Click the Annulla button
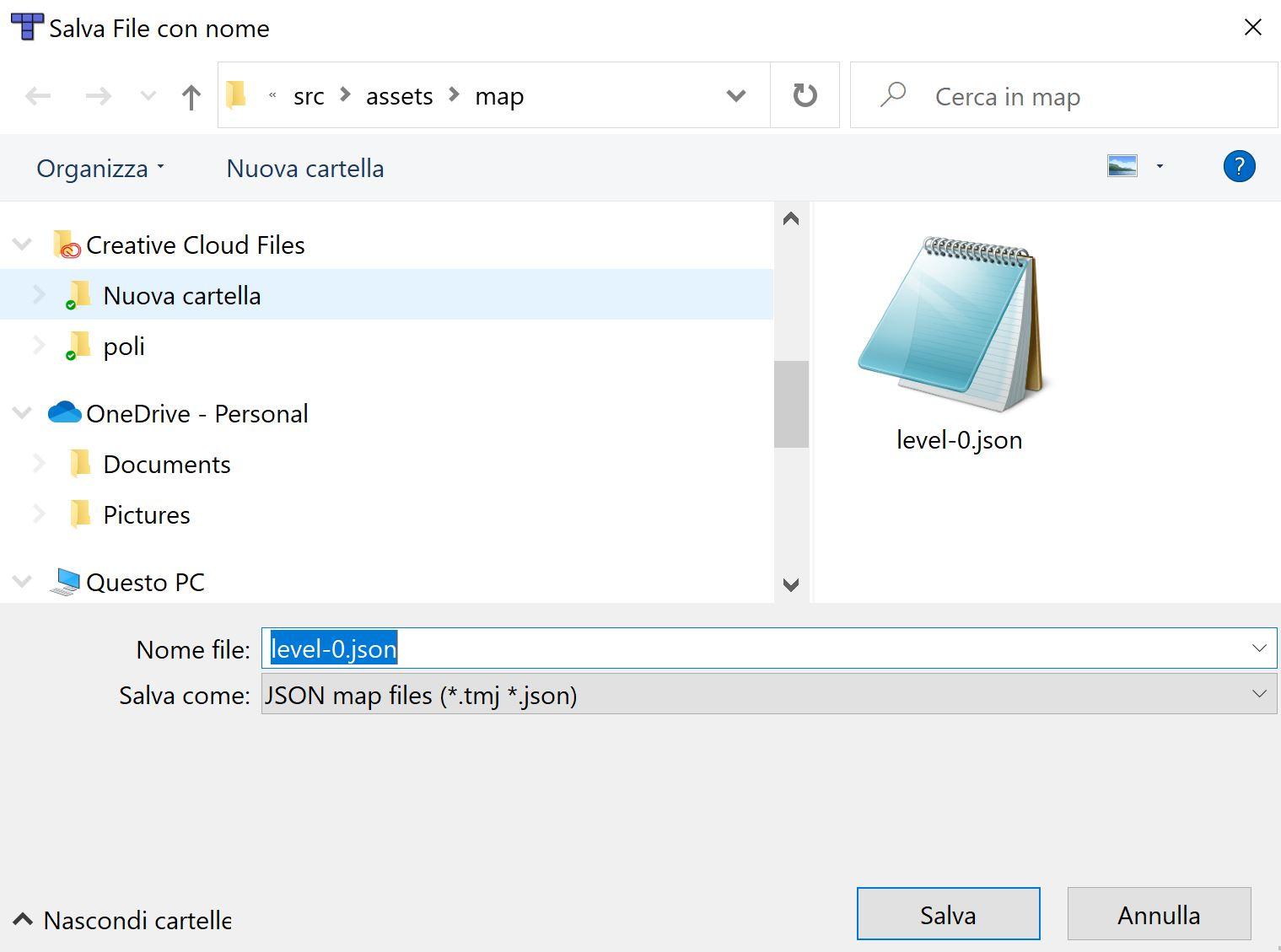Viewport: 1281px width, 952px height. tap(1159, 914)
